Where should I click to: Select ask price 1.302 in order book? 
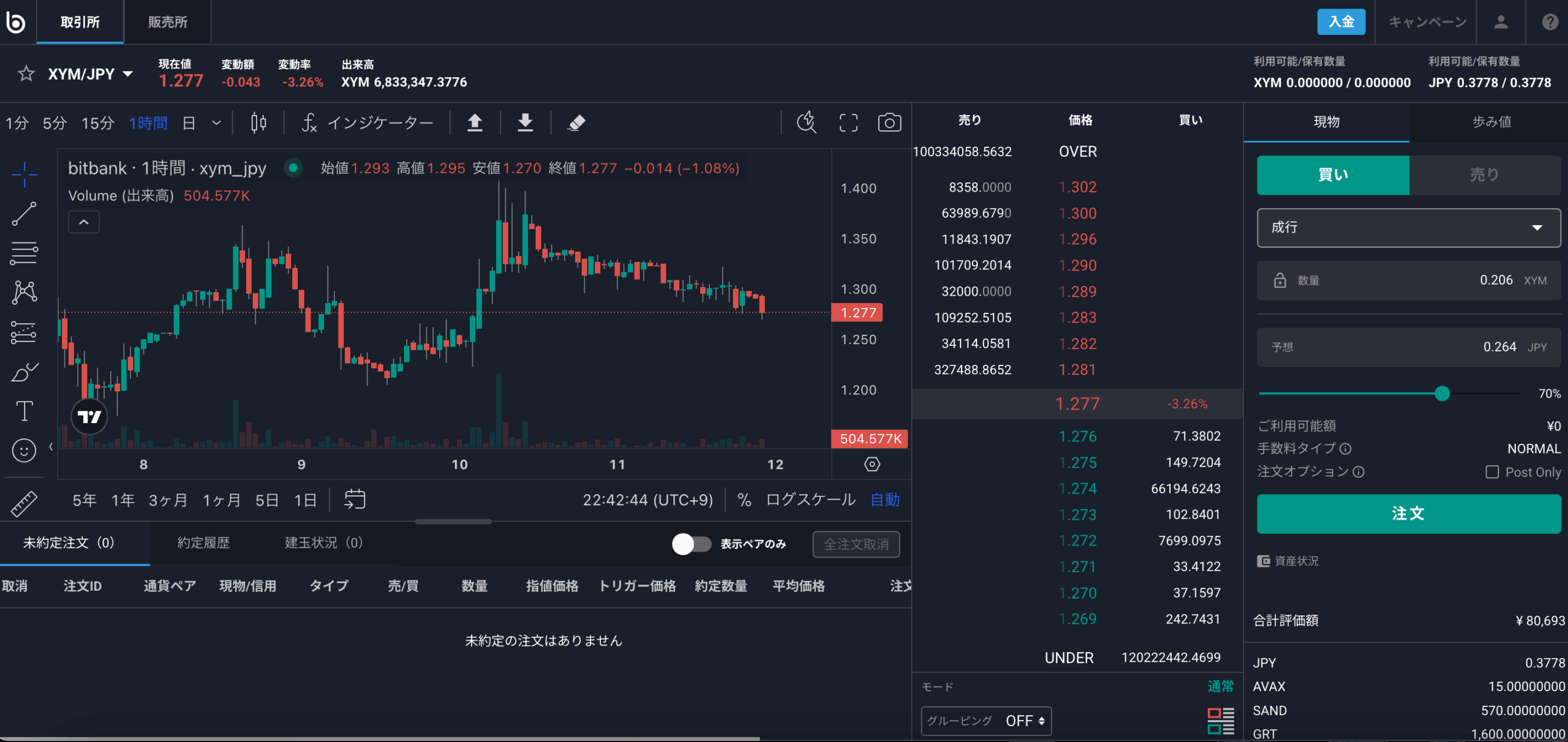coord(1077,187)
